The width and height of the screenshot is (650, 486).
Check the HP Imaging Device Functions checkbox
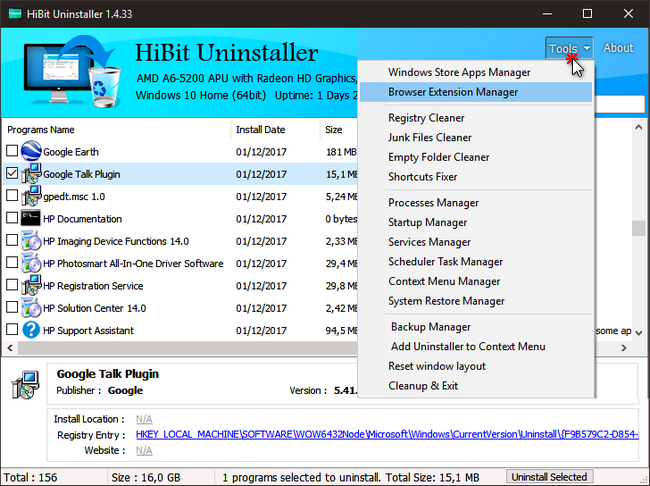coord(12,240)
